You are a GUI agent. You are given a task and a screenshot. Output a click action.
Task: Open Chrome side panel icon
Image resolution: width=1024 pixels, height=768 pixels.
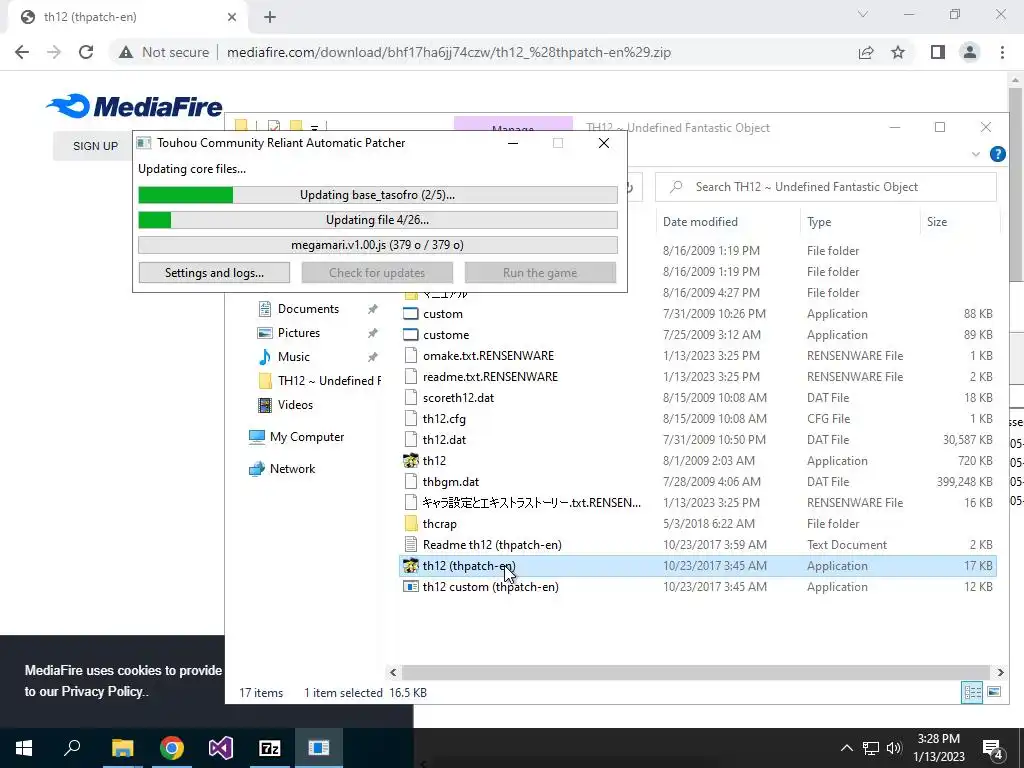coord(938,52)
